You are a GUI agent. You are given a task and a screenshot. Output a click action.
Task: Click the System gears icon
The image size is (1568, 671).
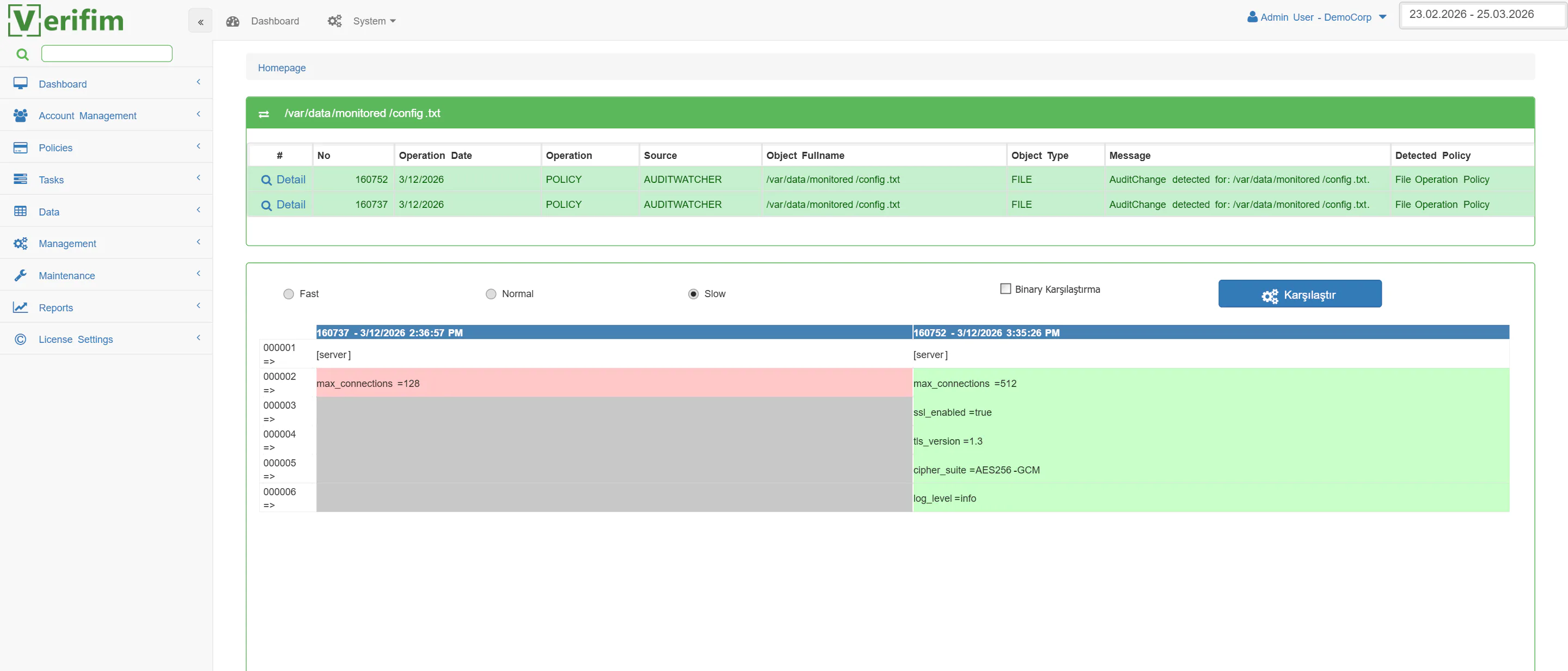335,21
